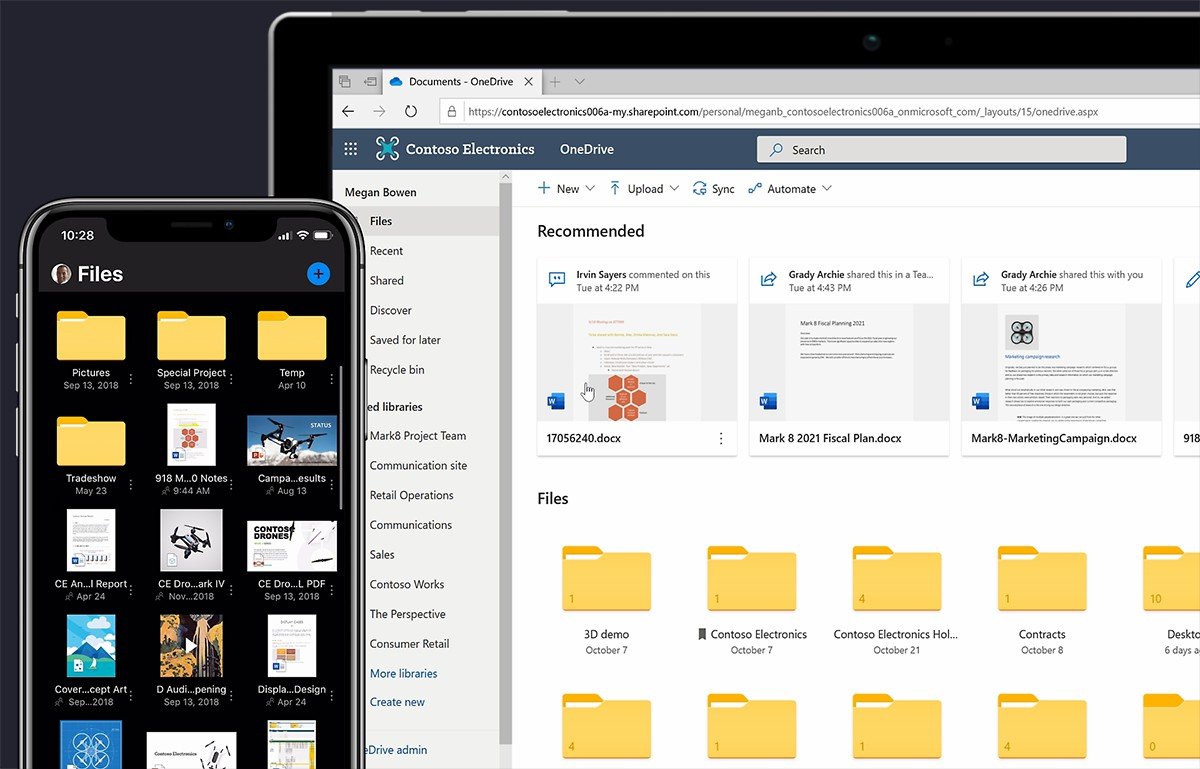Click the browser forward arrow
The image size is (1200, 769).
pos(379,112)
